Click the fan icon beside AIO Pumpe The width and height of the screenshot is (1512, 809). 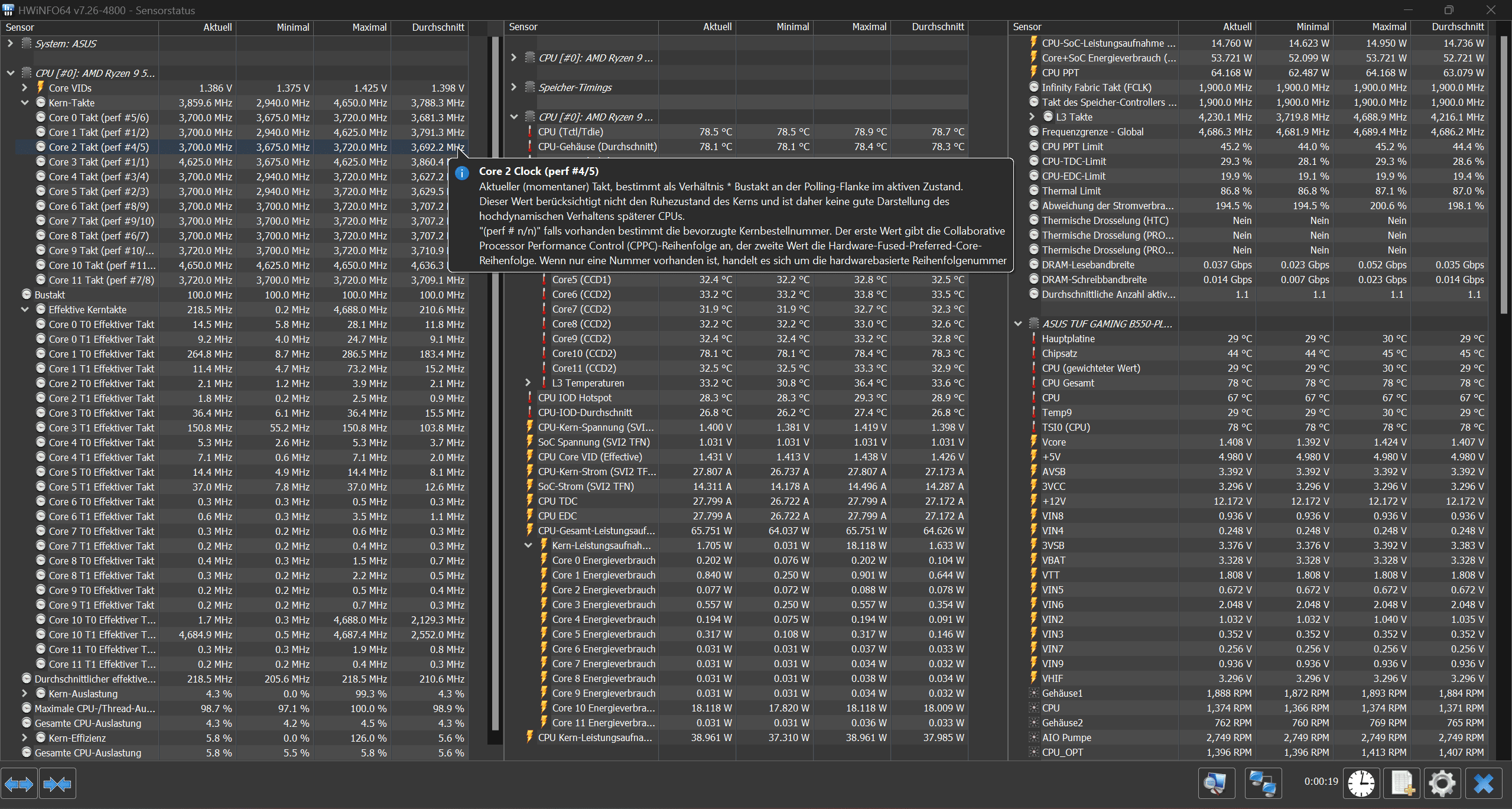point(1033,737)
